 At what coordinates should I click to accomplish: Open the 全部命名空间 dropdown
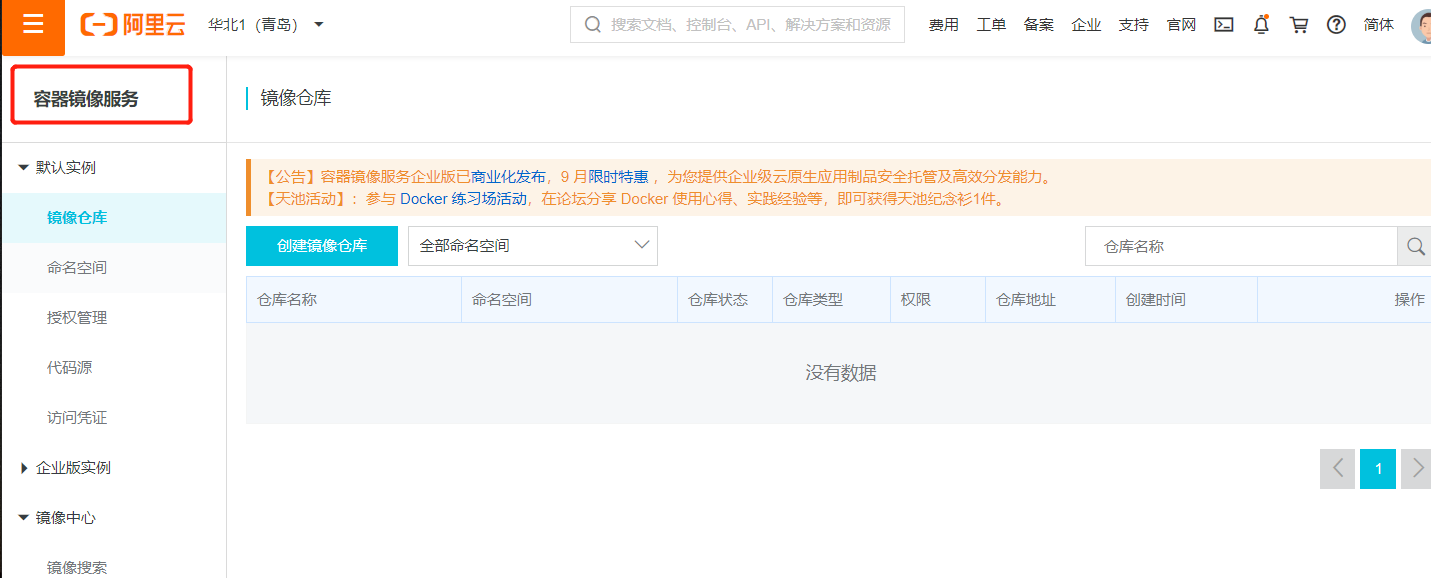pos(533,246)
